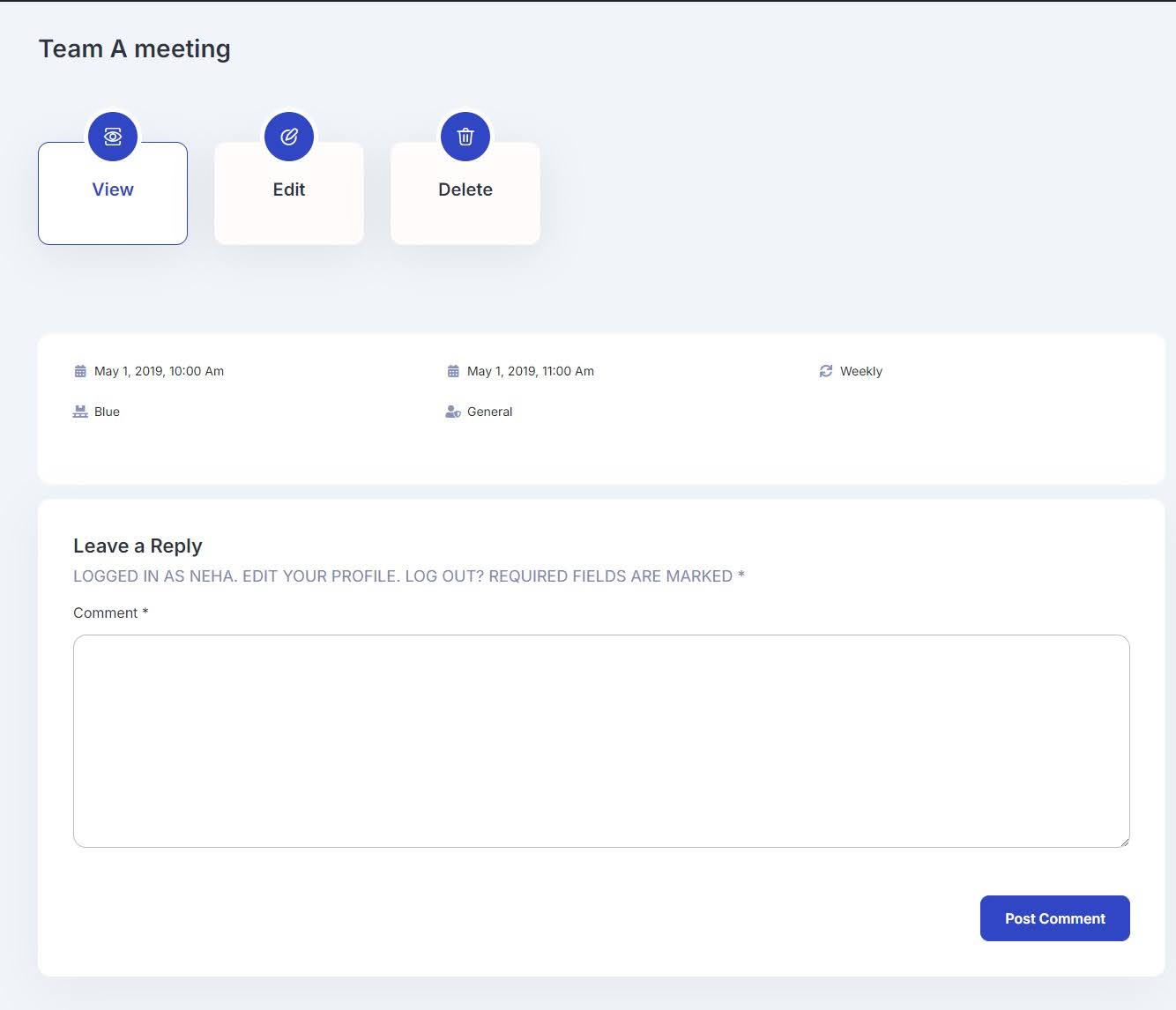Follow the 'Edit your profile' link
The height and width of the screenshot is (1010, 1176).
click(x=320, y=576)
